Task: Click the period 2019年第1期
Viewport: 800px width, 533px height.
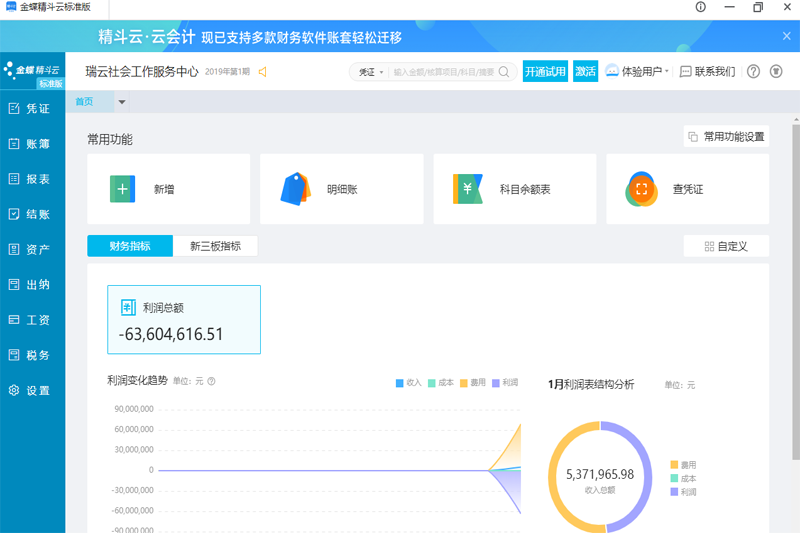Action: point(228,71)
